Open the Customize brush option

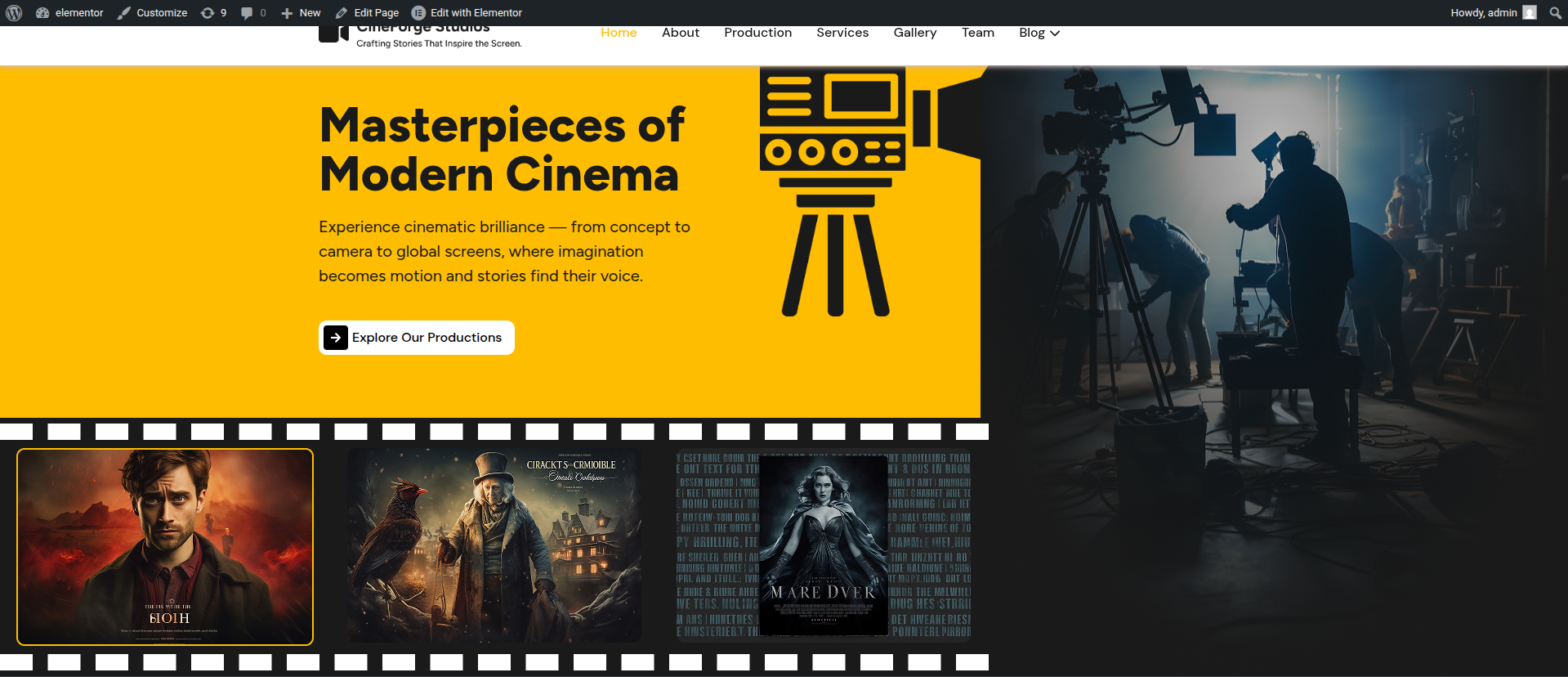tap(152, 13)
